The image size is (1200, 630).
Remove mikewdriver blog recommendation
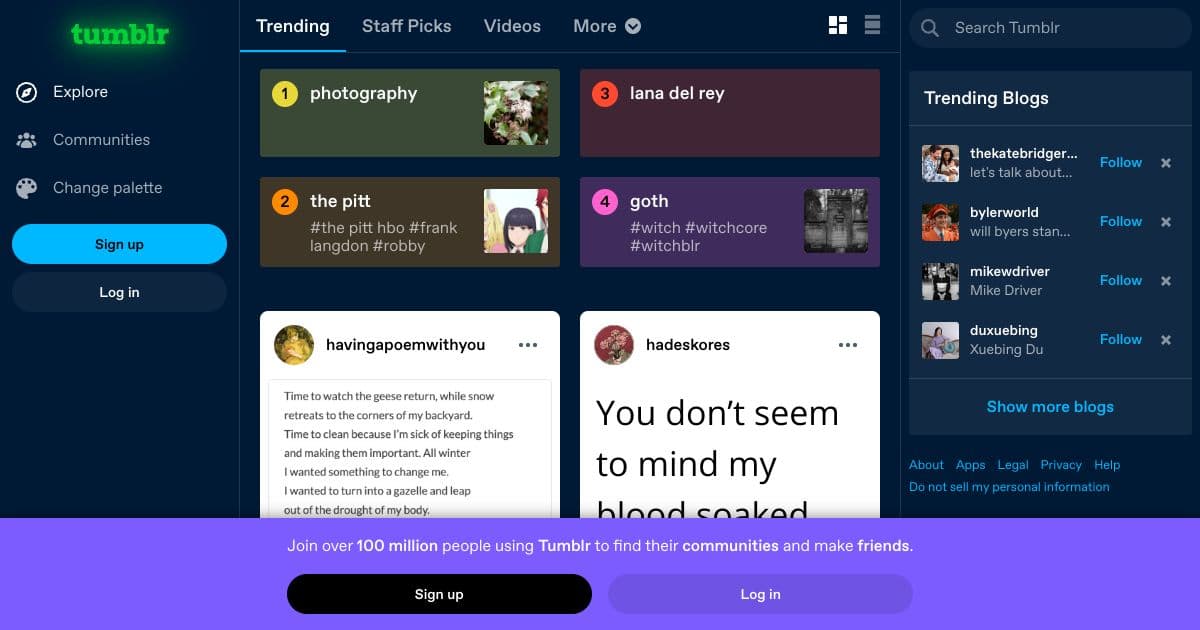[1165, 281]
